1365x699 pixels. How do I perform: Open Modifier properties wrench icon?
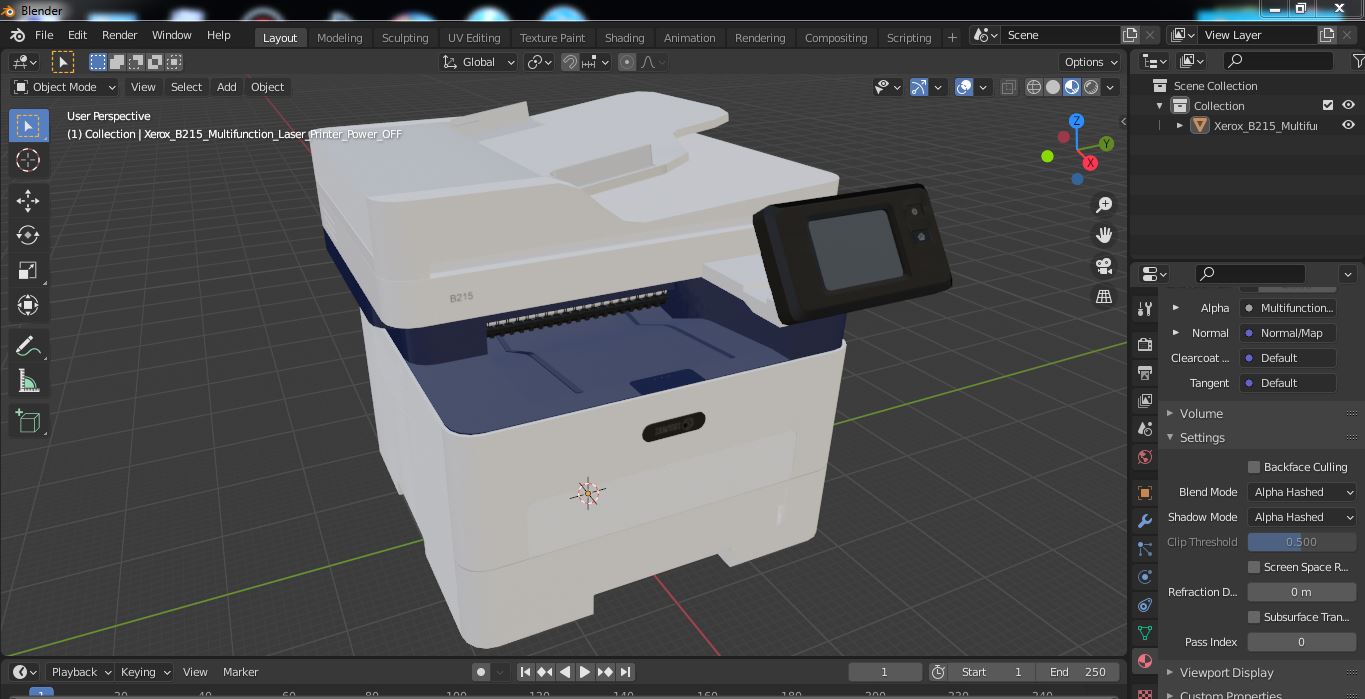1145,521
